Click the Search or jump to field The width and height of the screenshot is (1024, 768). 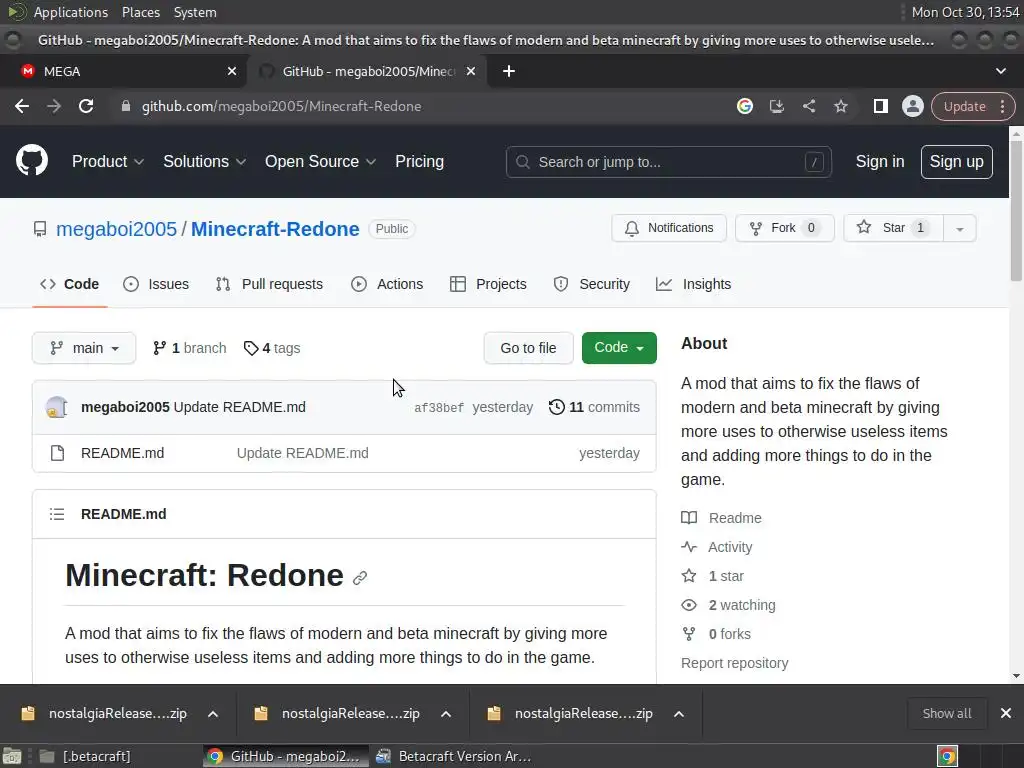tap(669, 162)
